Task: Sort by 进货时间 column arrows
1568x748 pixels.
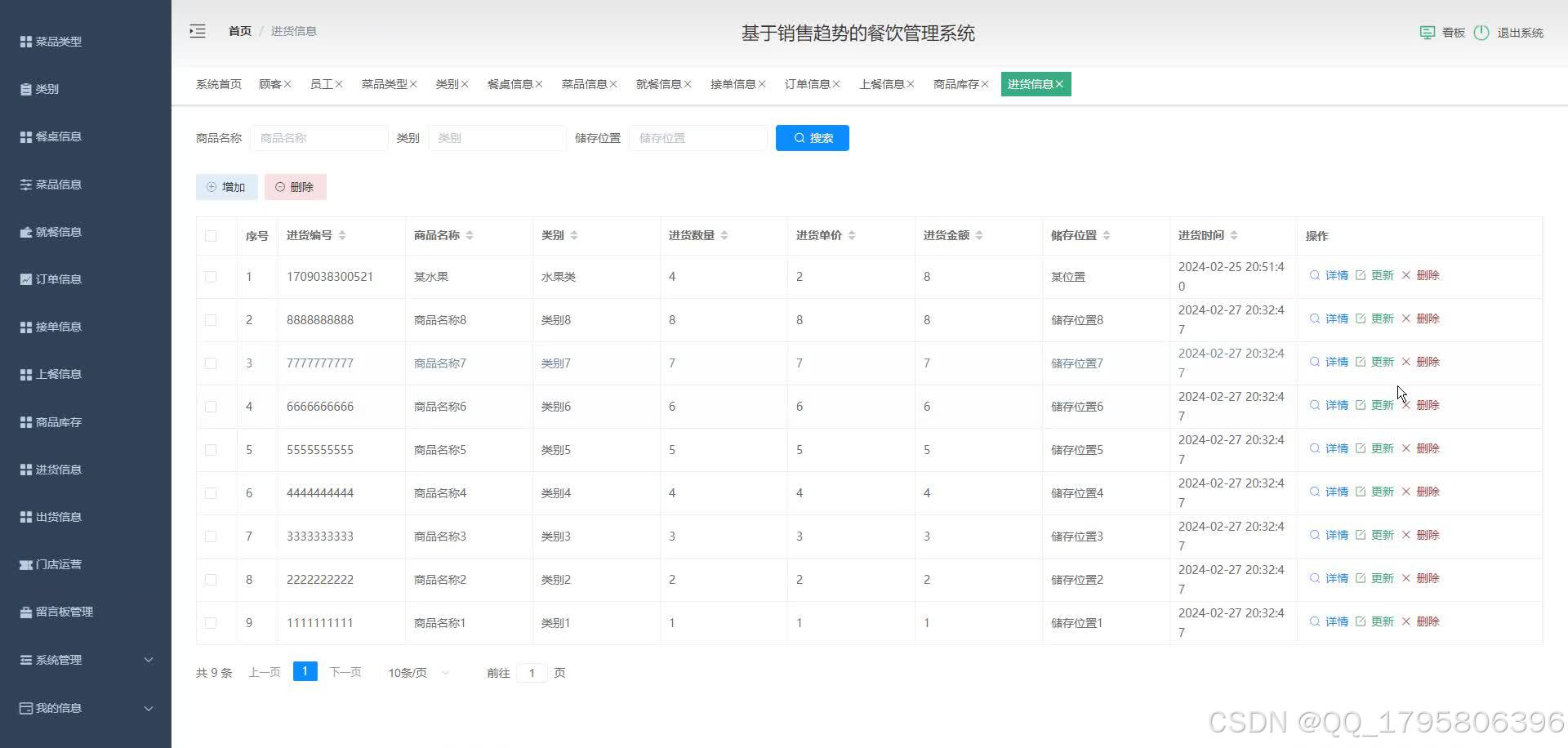Action: click(1234, 235)
